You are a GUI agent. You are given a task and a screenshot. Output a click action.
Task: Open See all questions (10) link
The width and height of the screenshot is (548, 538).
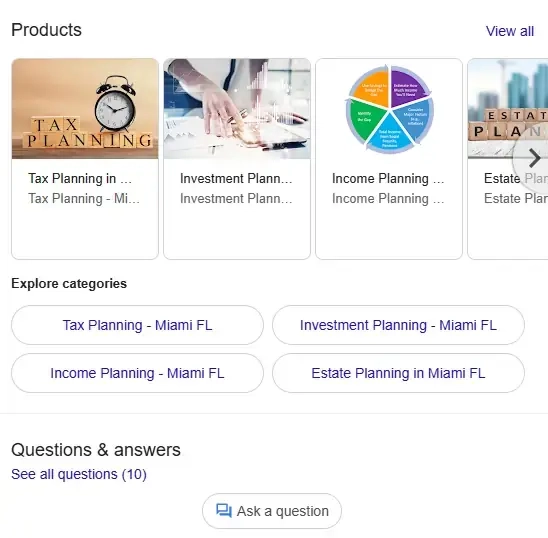coord(79,474)
